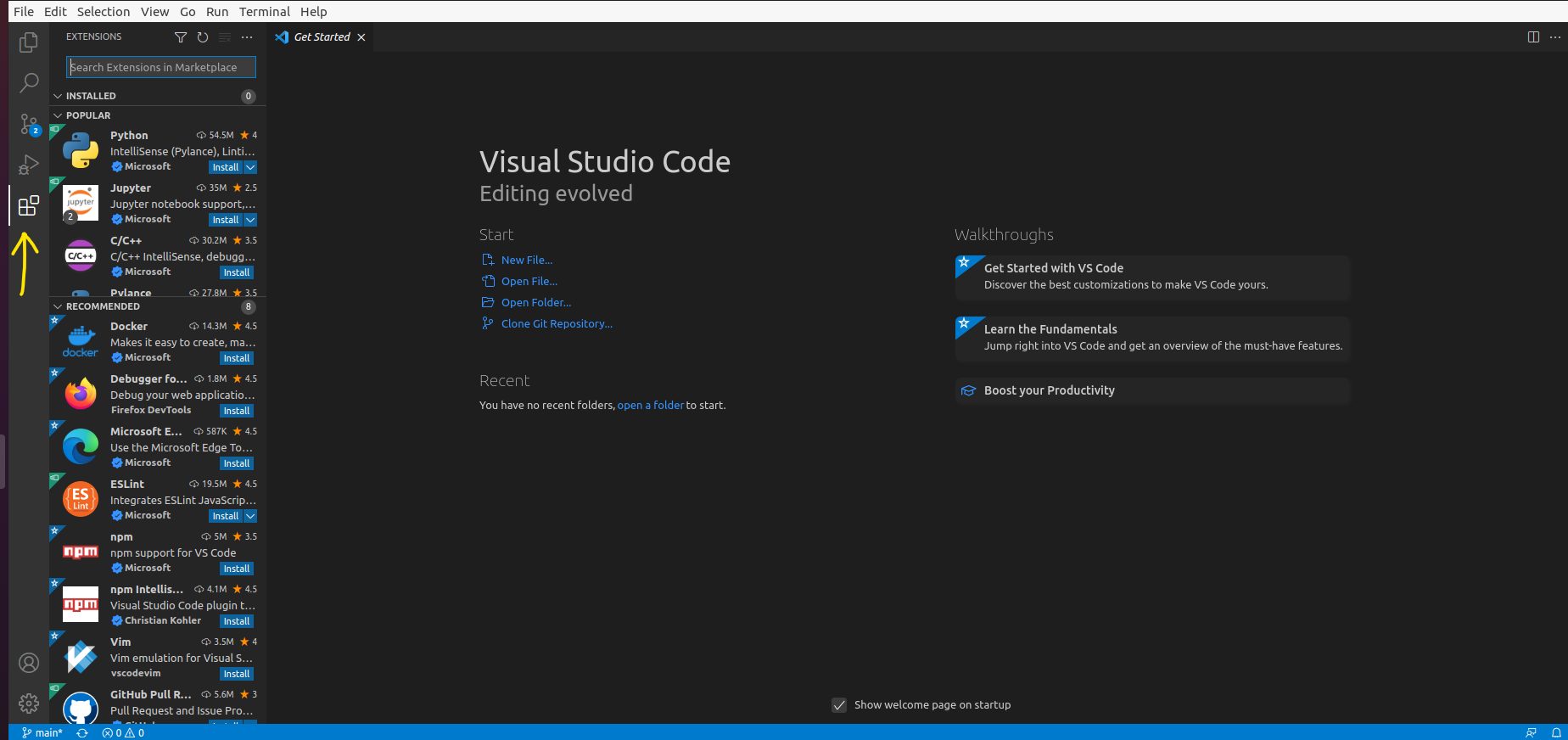The height and width of the screenshot is (740, 1568).
Task: Open notifications bell in status bar
Action: (1556, 732)
